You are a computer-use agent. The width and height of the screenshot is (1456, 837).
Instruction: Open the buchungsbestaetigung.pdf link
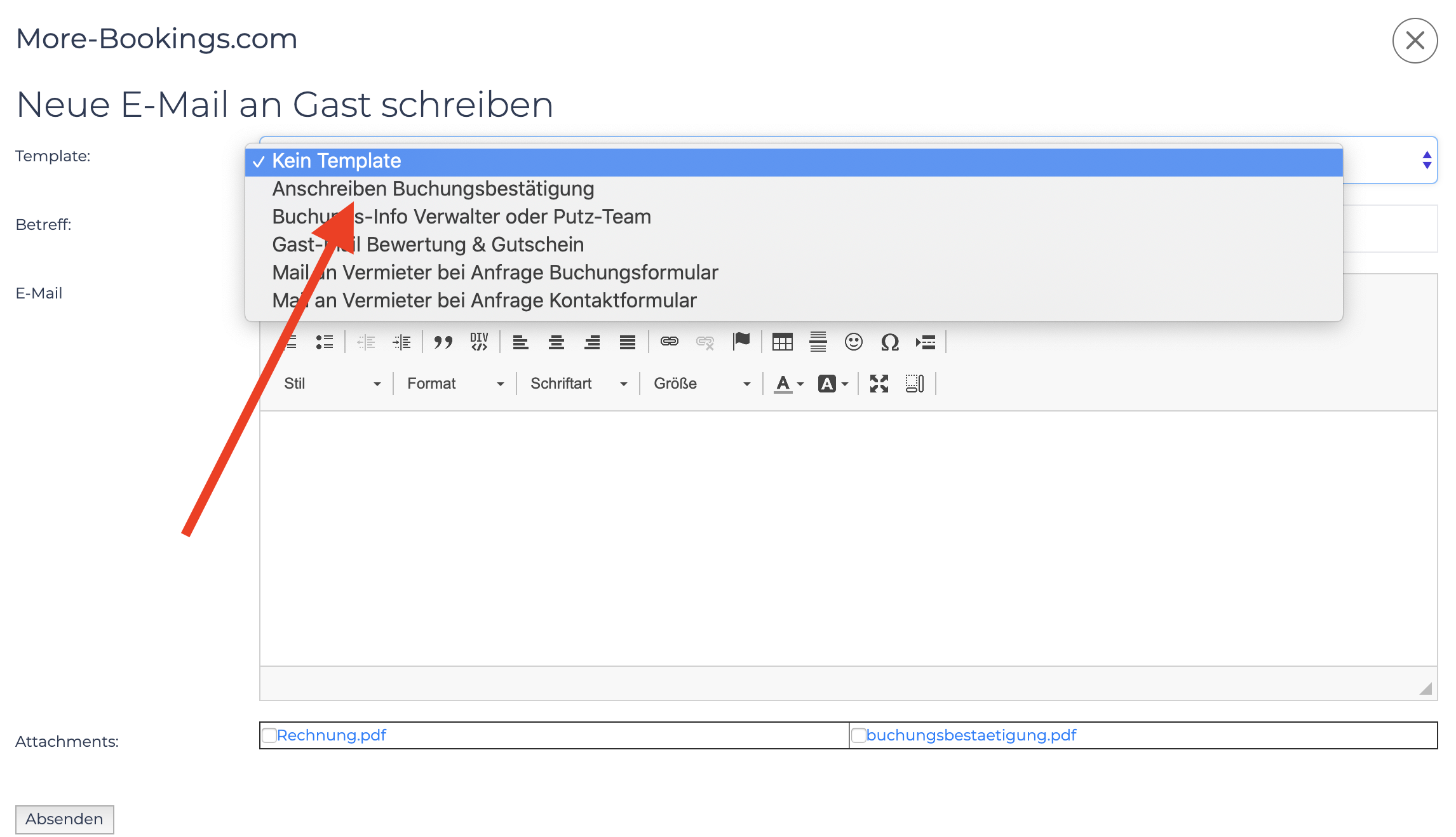click(x=971, y=735)
